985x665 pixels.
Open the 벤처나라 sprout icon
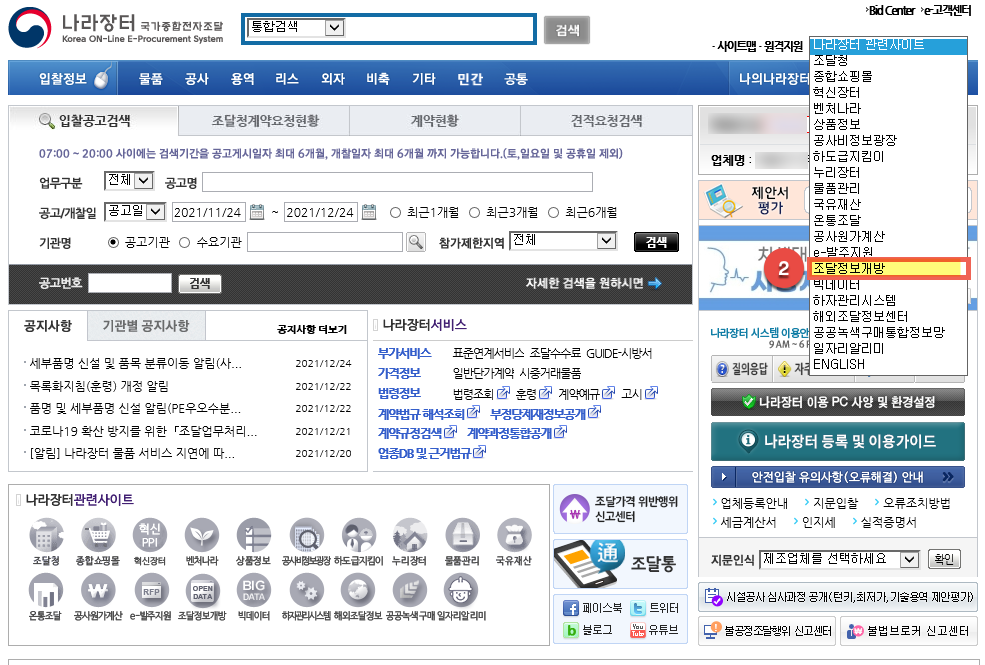tap(202, 535)
